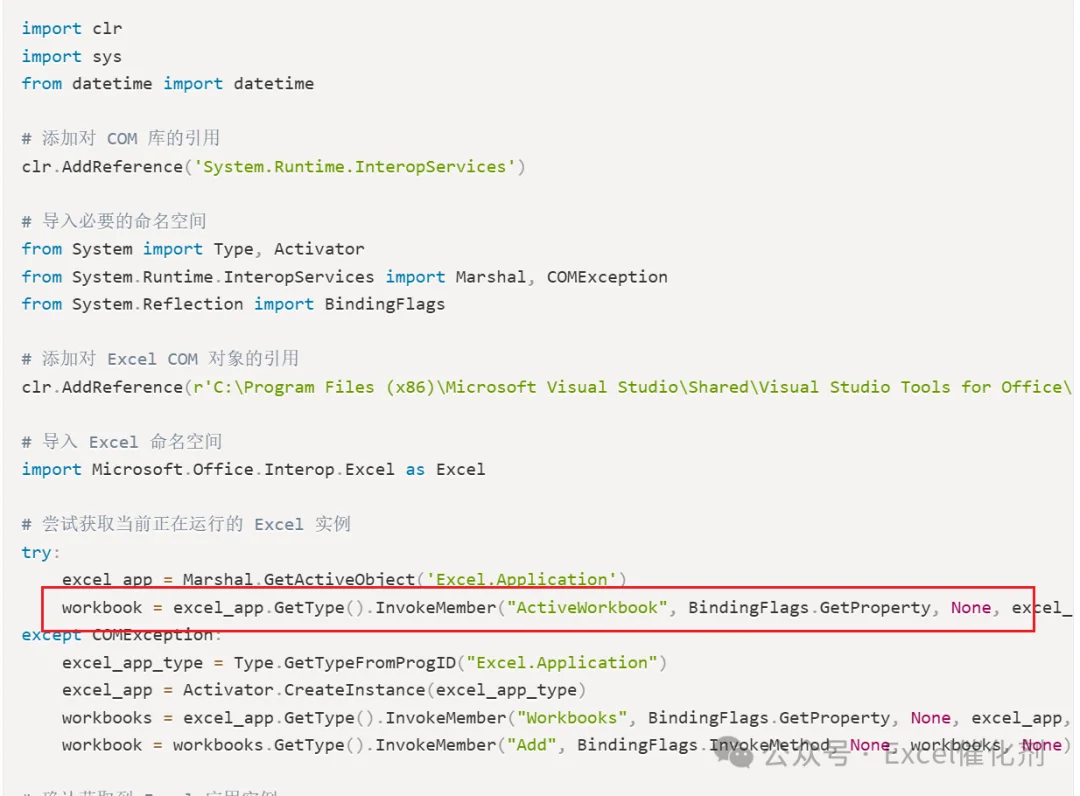
Task: Click the Type.GetTypeFromProgID("Excel.Application") line
Action: [364, 662]
